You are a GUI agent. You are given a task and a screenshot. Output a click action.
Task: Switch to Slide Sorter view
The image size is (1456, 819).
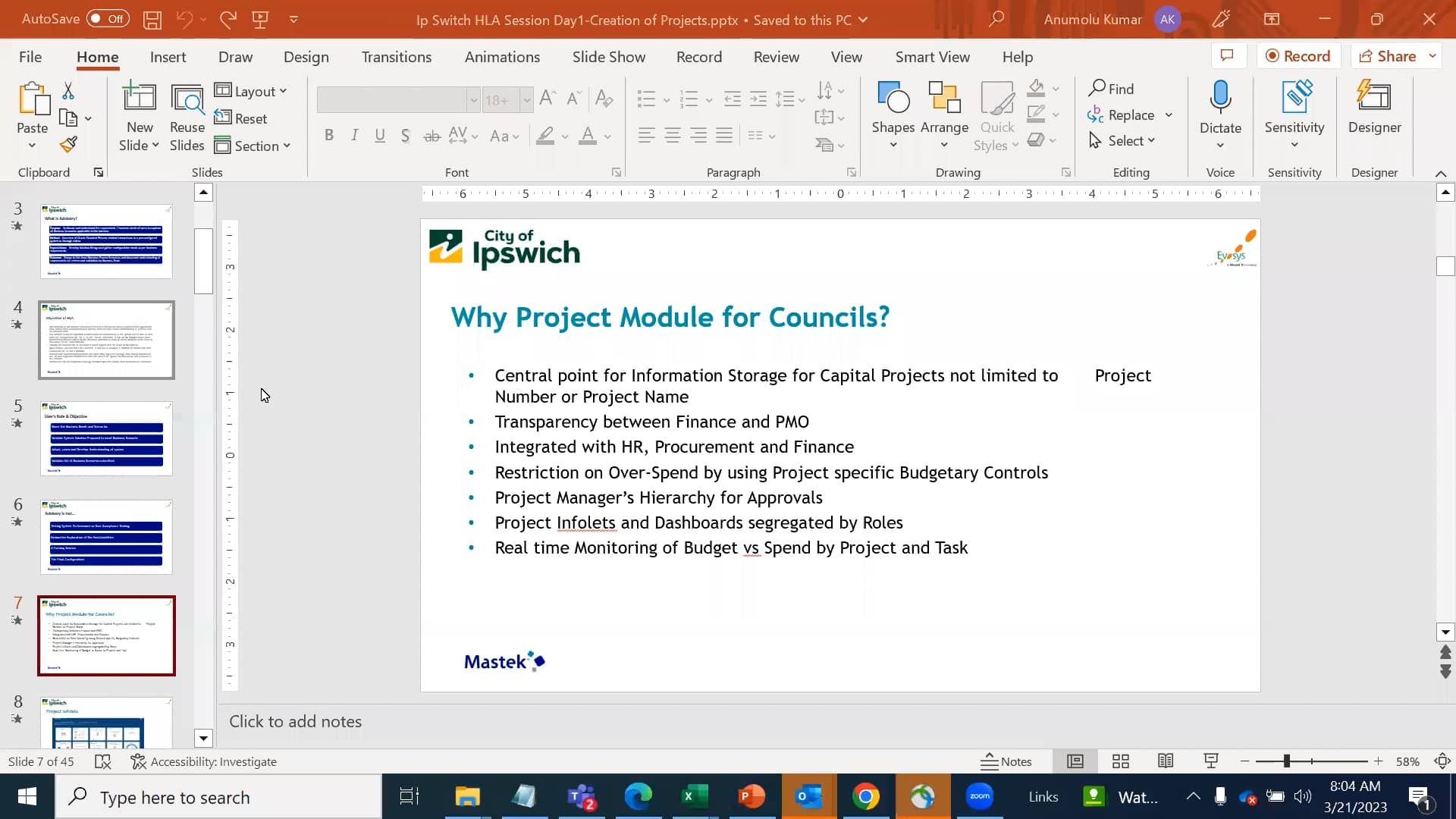pyautogui.click(x=1121, y=761)
